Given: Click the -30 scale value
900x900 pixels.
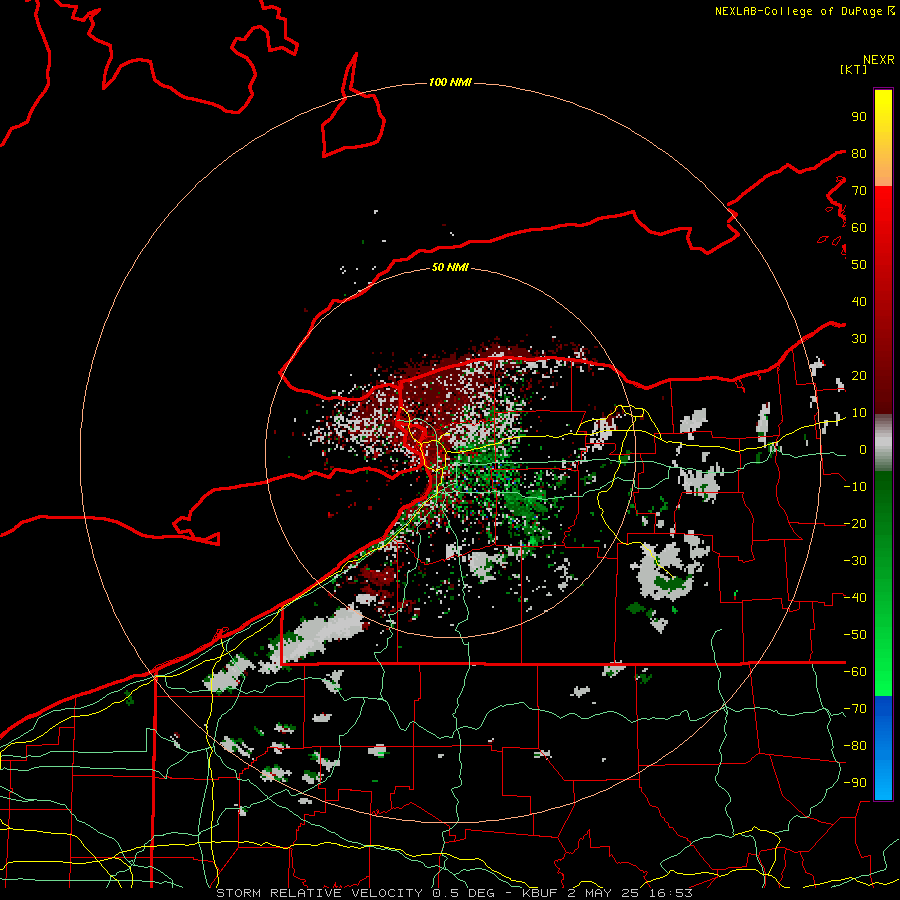Looking at the screenshot, I should (x=855, y=561).
